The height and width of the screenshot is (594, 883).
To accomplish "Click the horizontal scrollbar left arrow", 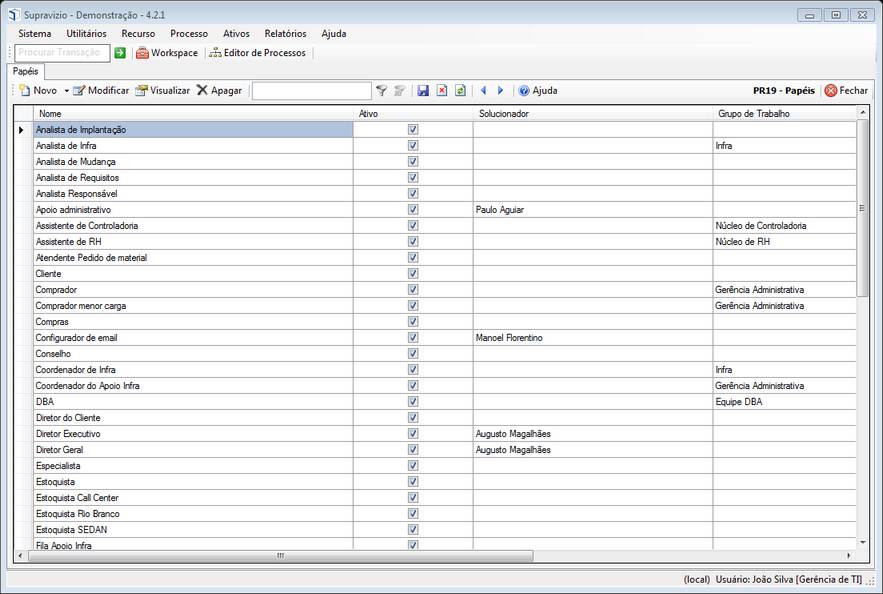I will pos(21,556).
